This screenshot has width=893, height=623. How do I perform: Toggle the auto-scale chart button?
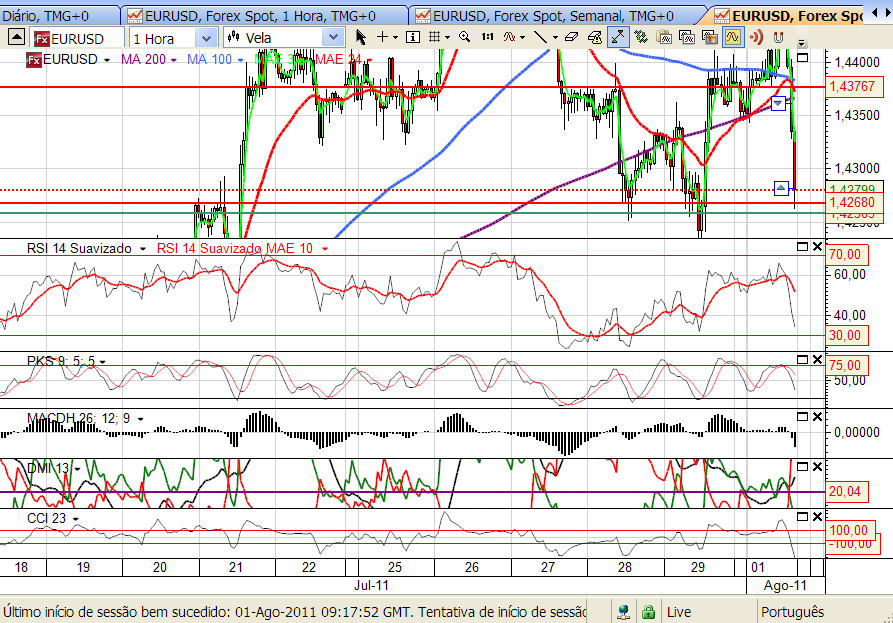(x=618, y=38)
